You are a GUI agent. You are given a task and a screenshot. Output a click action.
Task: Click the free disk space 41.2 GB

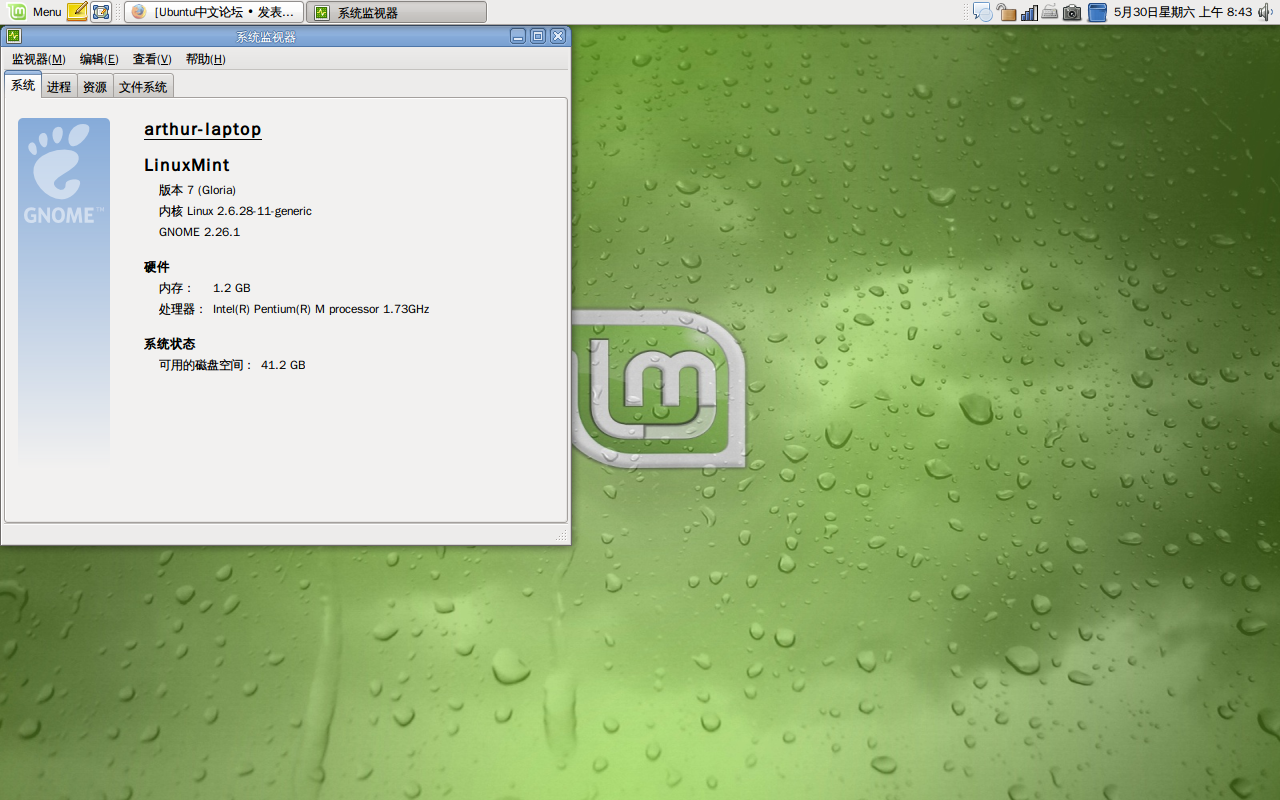click(283, 365)
